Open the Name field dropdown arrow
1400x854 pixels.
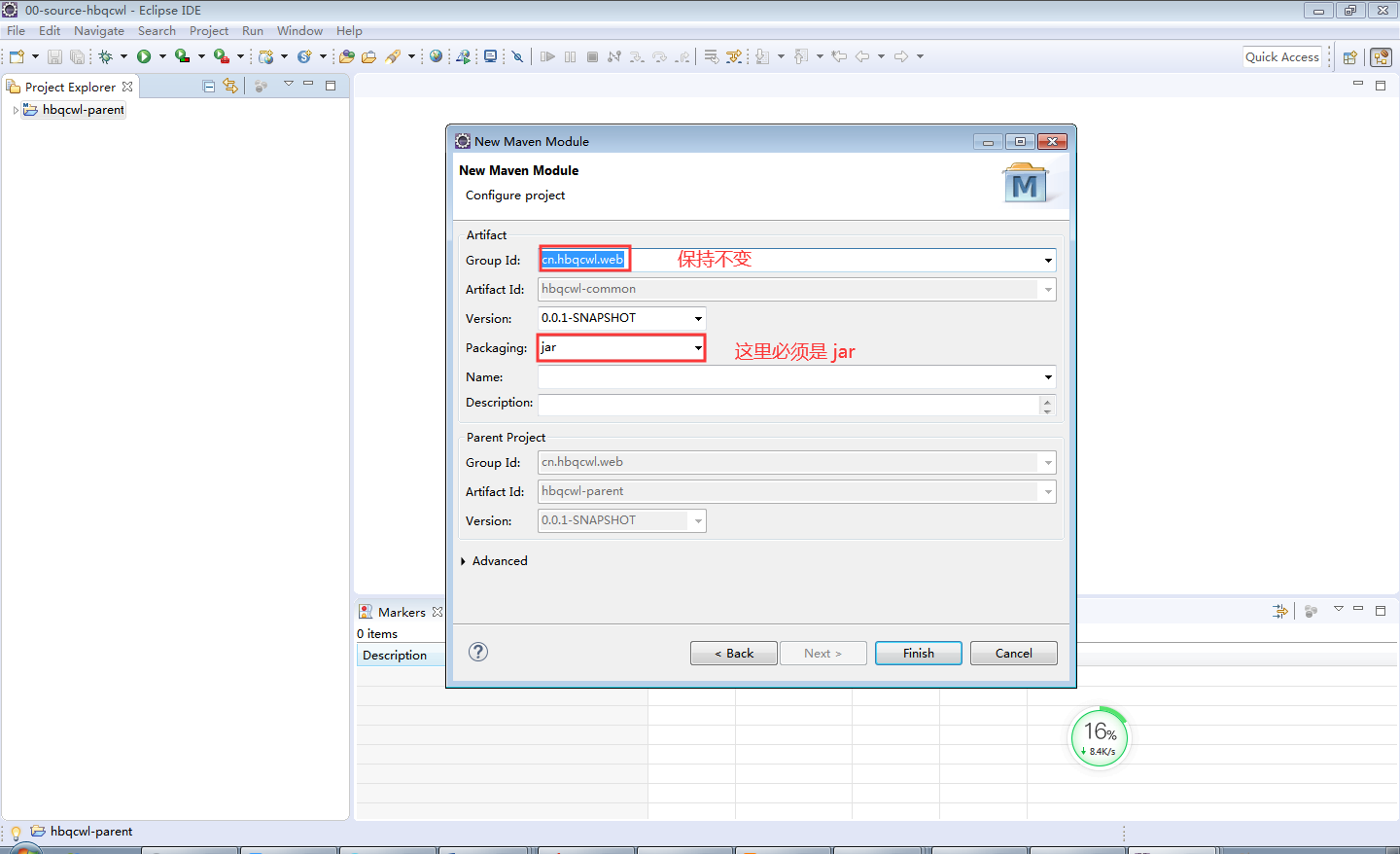1048,376
